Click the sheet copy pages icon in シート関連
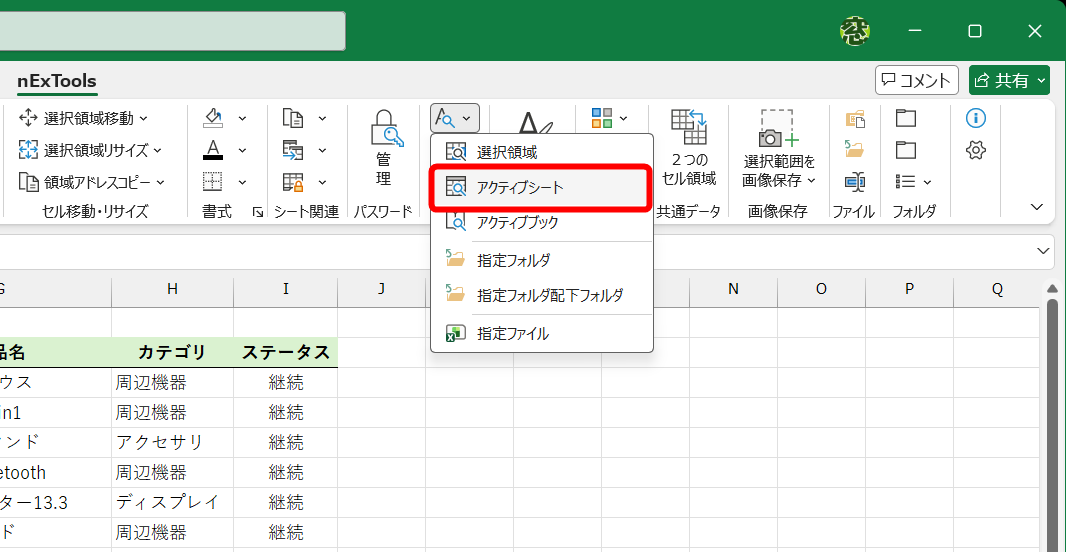This screenshot has height=552, width=1066. pos(293,118)
